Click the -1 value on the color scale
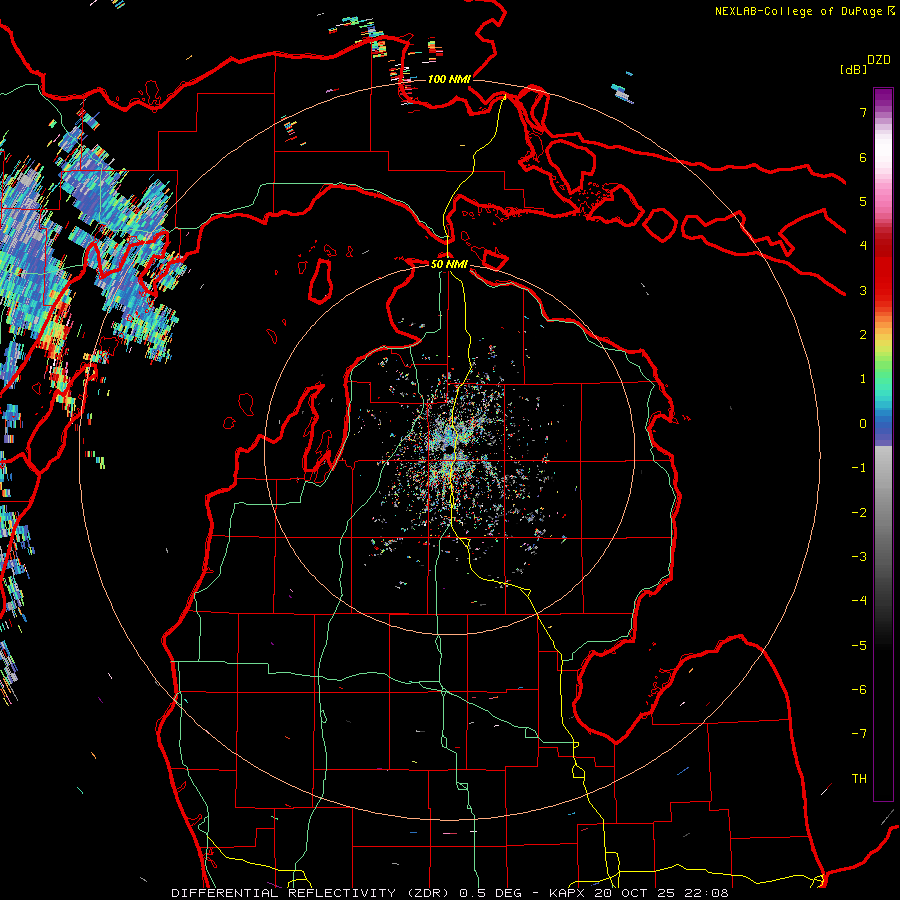 coord(859,468)
